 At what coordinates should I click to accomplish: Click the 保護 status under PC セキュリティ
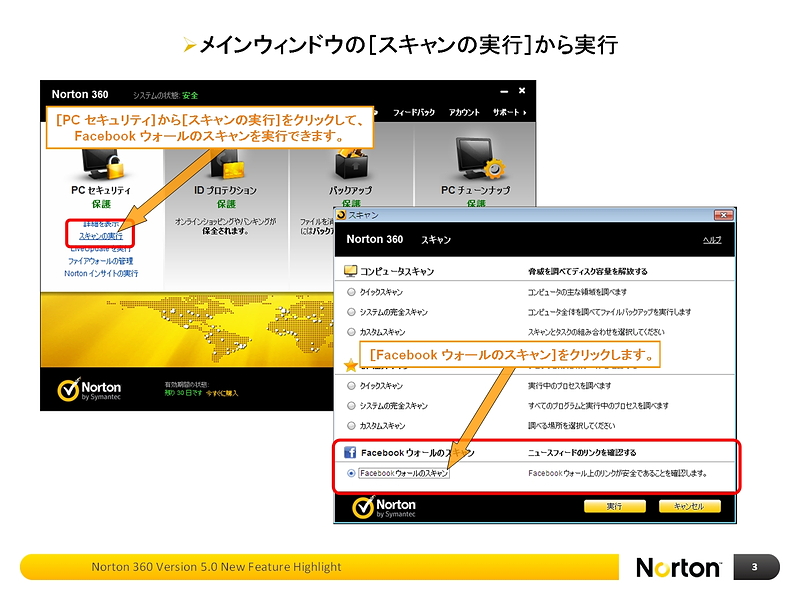click(x=101, y=204)
